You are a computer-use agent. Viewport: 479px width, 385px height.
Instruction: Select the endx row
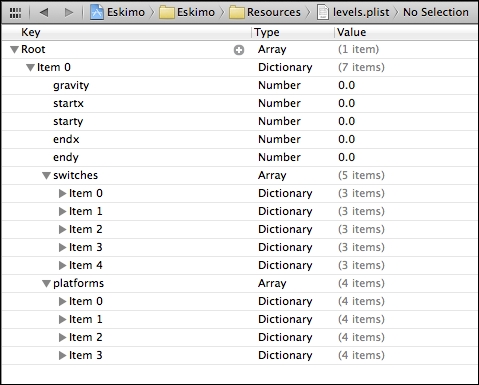pyautogui.click(x=239, y=139)
